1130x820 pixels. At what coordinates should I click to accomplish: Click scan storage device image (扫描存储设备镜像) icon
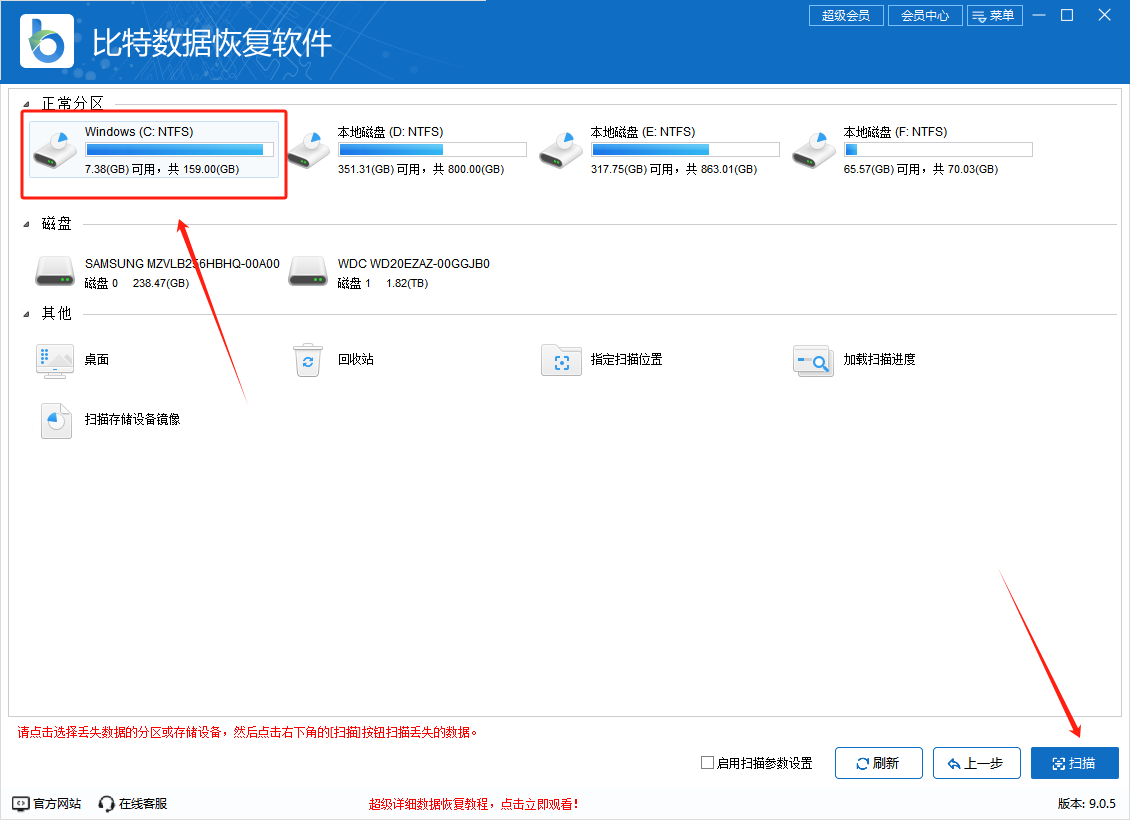coord(56,420)
